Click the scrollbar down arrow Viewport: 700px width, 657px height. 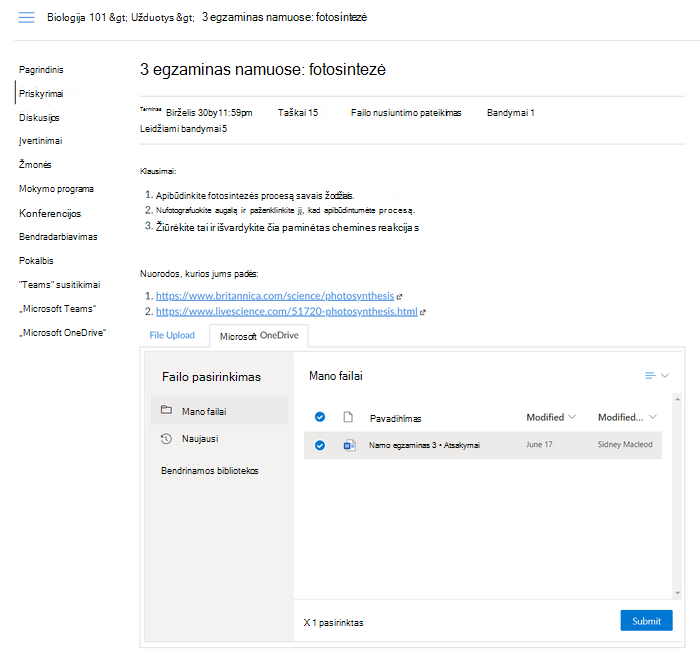[x=678, y=593]
